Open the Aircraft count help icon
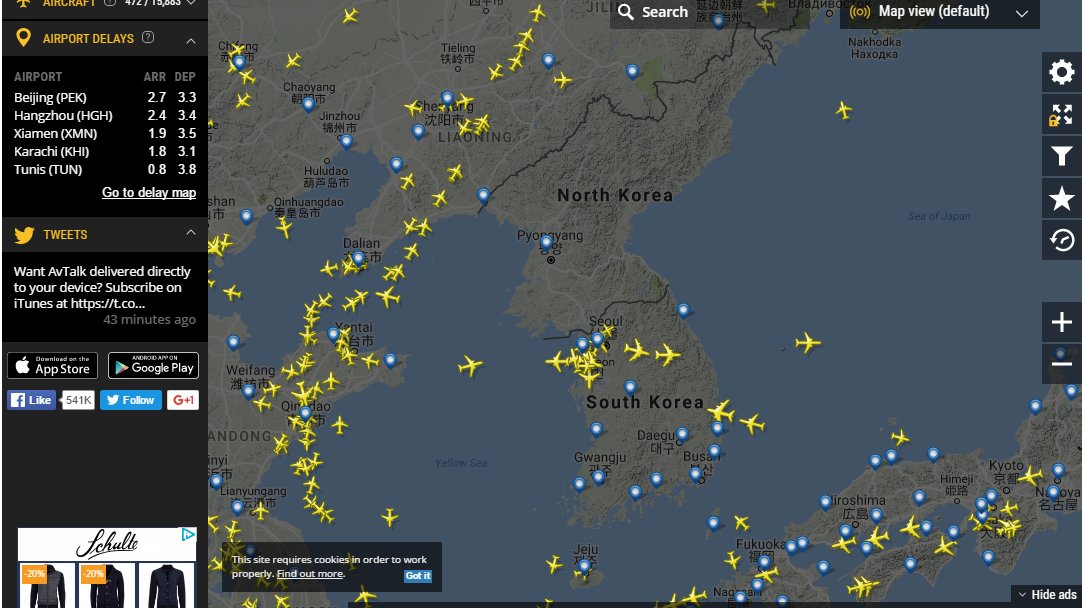The image size is (1085, 608). [110, 3]
